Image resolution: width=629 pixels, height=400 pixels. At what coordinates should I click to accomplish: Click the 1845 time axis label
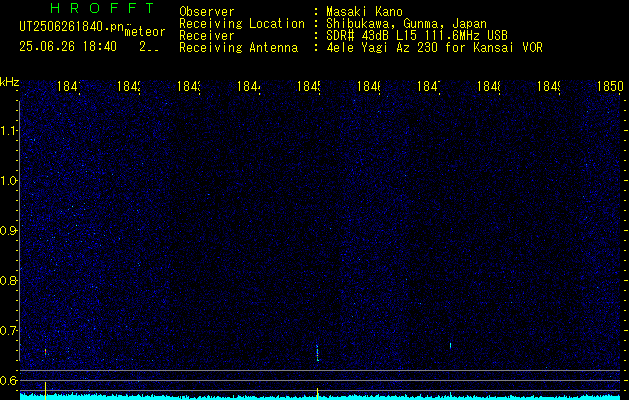tap(308, 86)
